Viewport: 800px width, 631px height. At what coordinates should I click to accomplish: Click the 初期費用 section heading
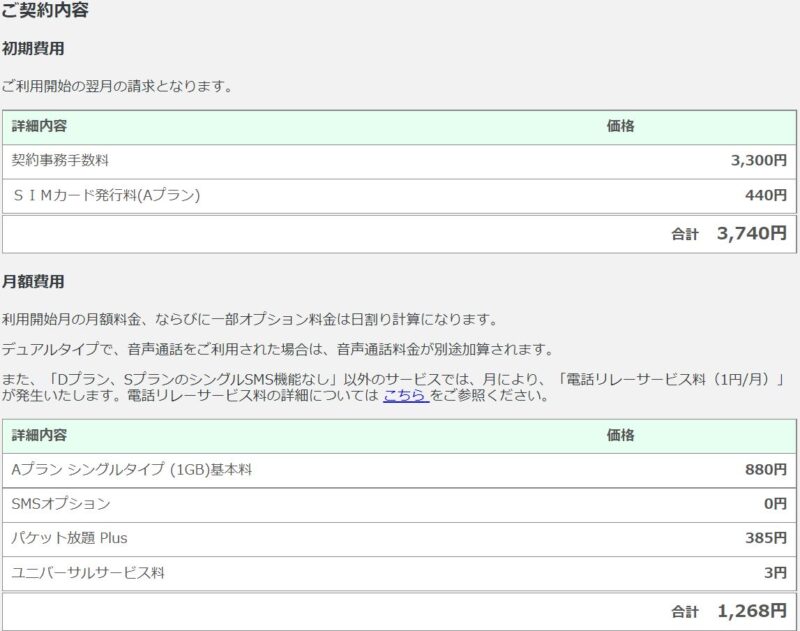pos(33,48)
